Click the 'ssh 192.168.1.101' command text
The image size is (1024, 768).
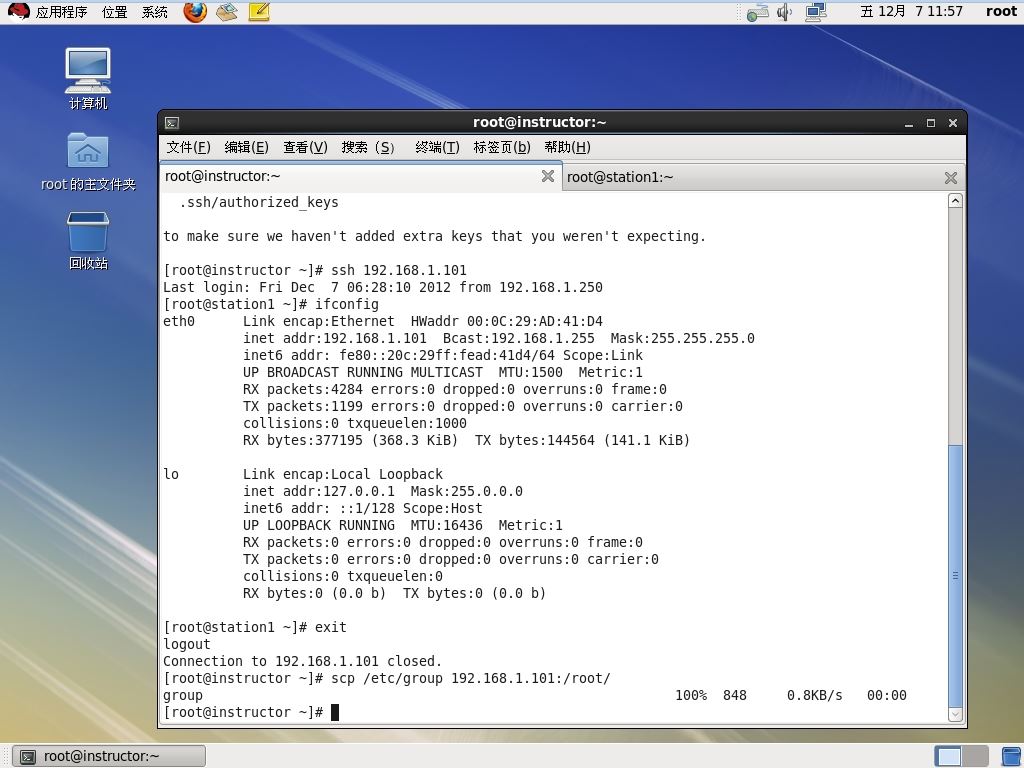pos(399,270)
